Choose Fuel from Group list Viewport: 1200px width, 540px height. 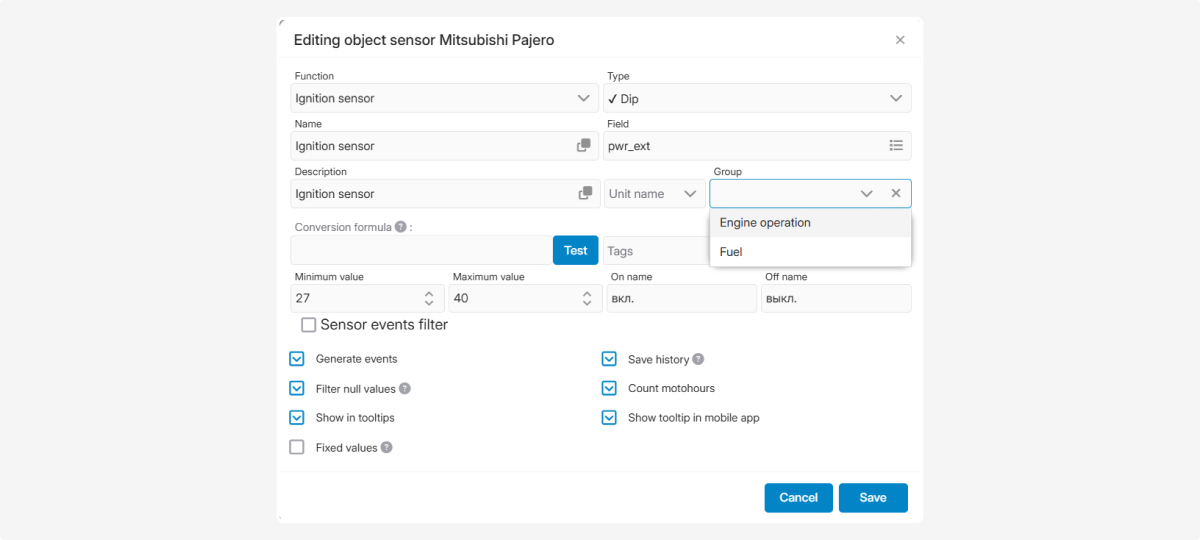coord(731,252)
